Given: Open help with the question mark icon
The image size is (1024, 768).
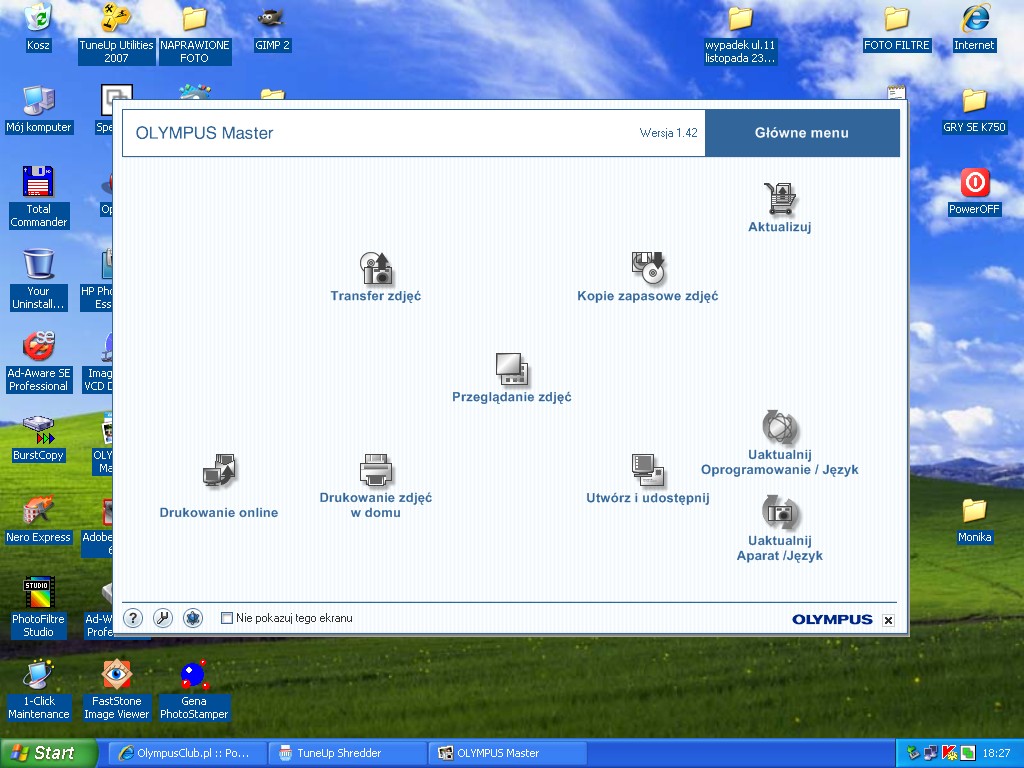Looking at the screenshot, I should (133, 618).
